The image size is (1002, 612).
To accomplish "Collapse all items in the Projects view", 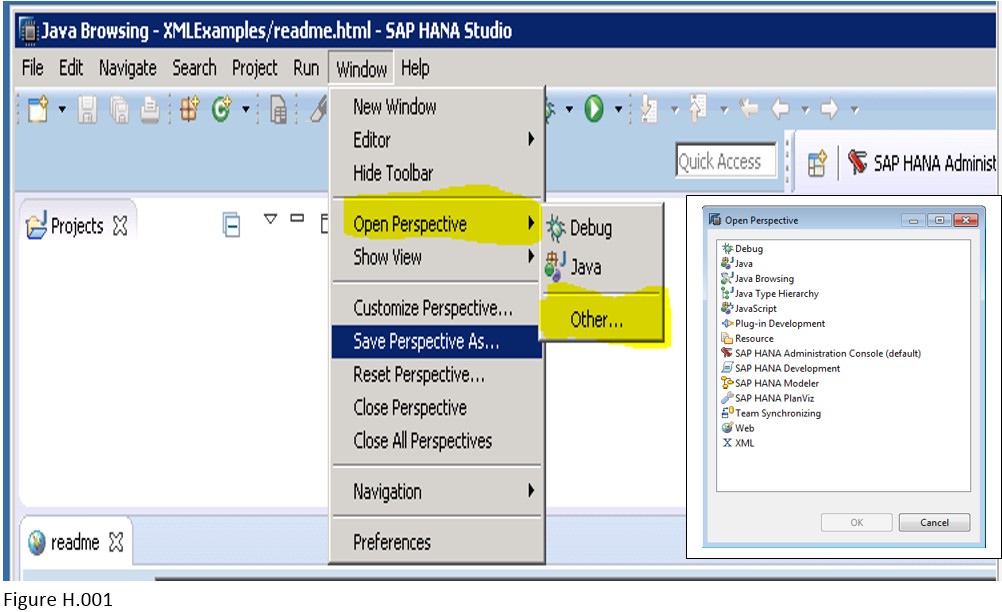I will pos(230,223).
